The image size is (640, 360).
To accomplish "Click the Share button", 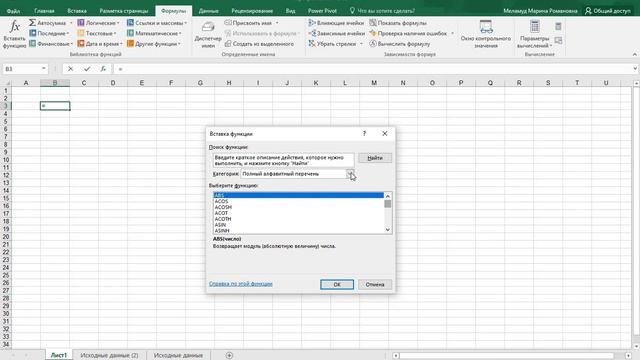I will [x=608, y=11].
